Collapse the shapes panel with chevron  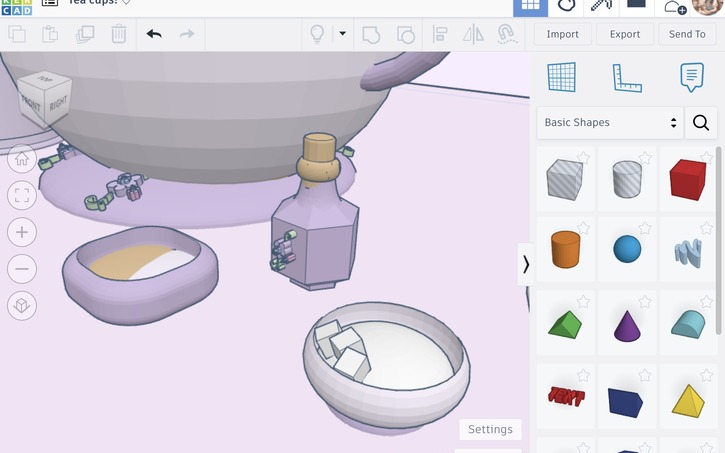coord(526,265)
